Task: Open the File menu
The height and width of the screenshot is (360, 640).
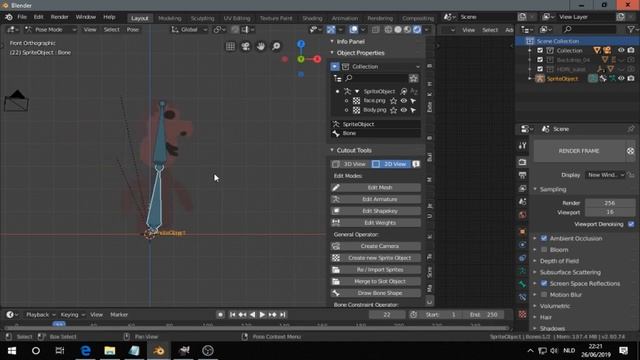Action: pos(22,17)
